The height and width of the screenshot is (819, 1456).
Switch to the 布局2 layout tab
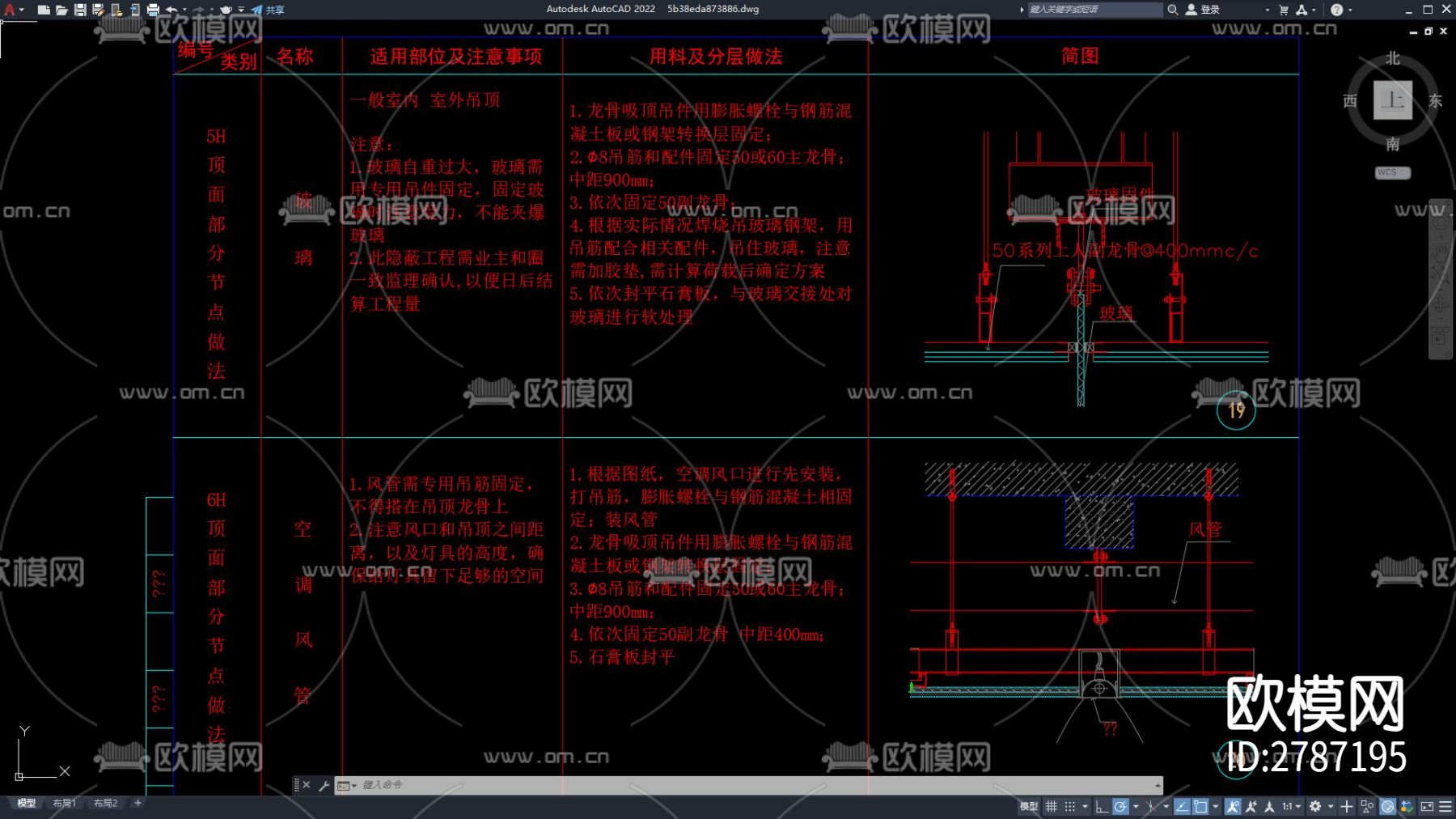105,803
